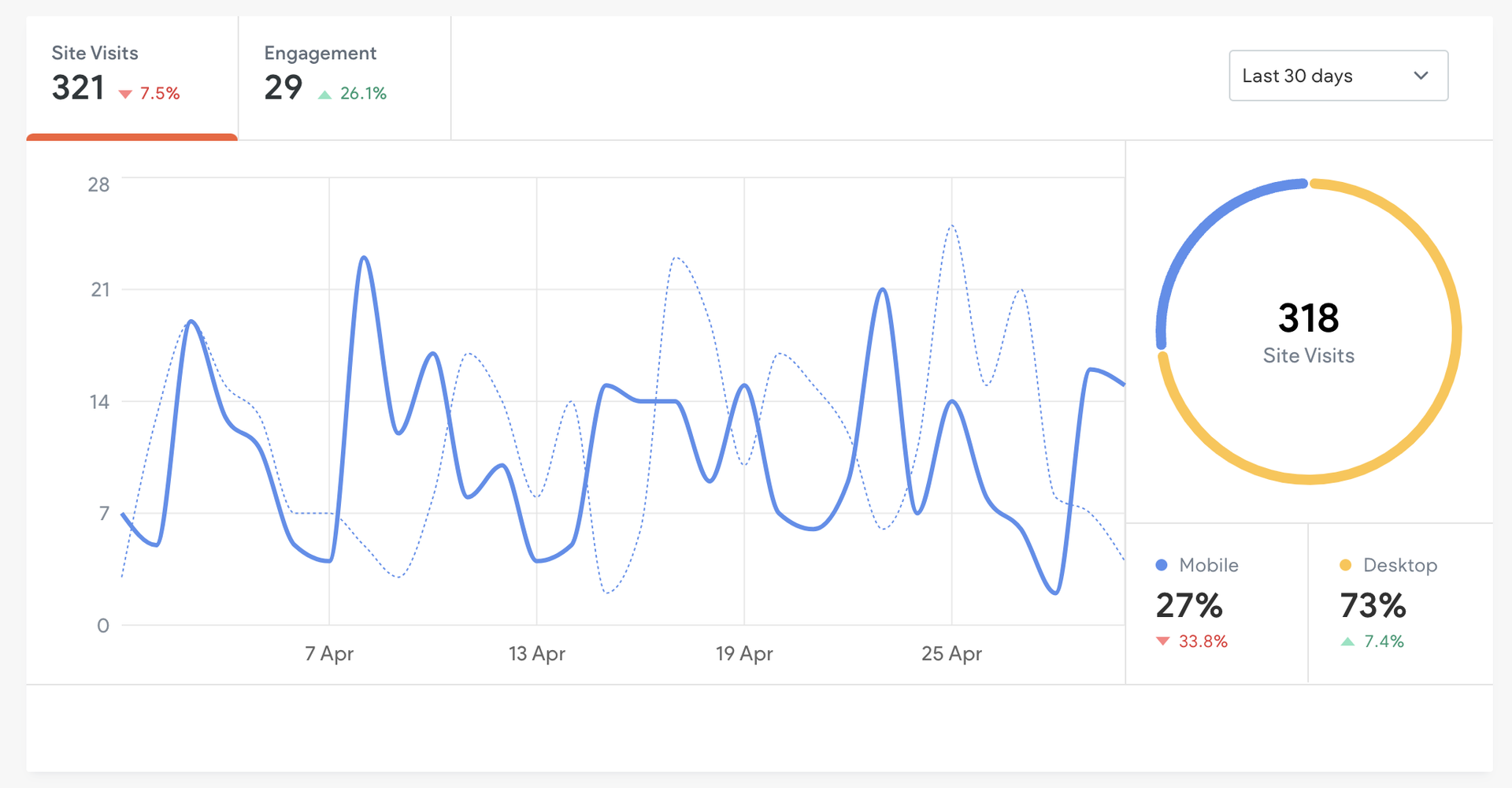Click the Mobile 27% stat
1512x788 pixels.
click(x=1189, y=605)
